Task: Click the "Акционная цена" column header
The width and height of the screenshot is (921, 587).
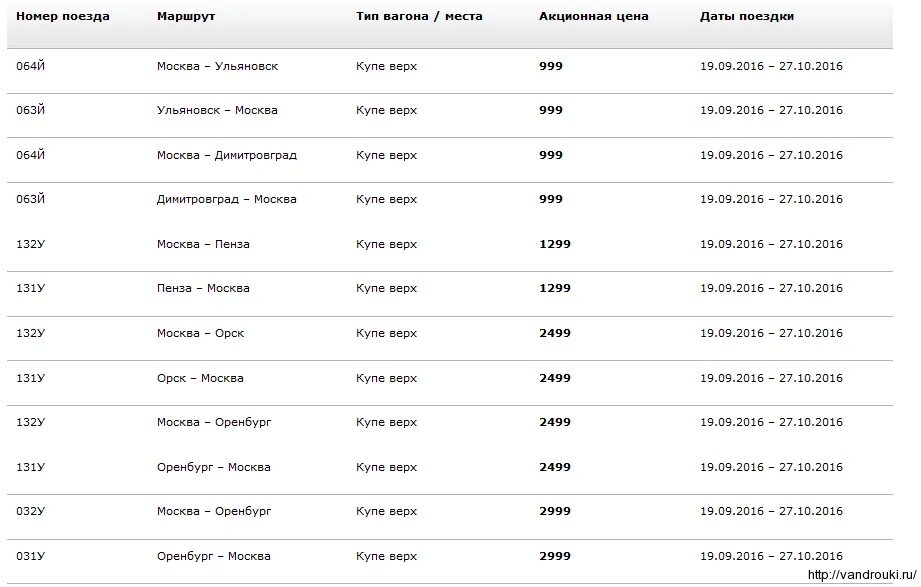Action: (593, 16)
